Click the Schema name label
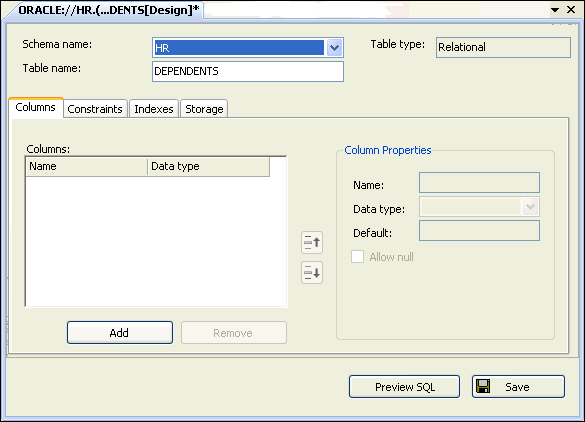585x422 pixels. coord(57,44)
